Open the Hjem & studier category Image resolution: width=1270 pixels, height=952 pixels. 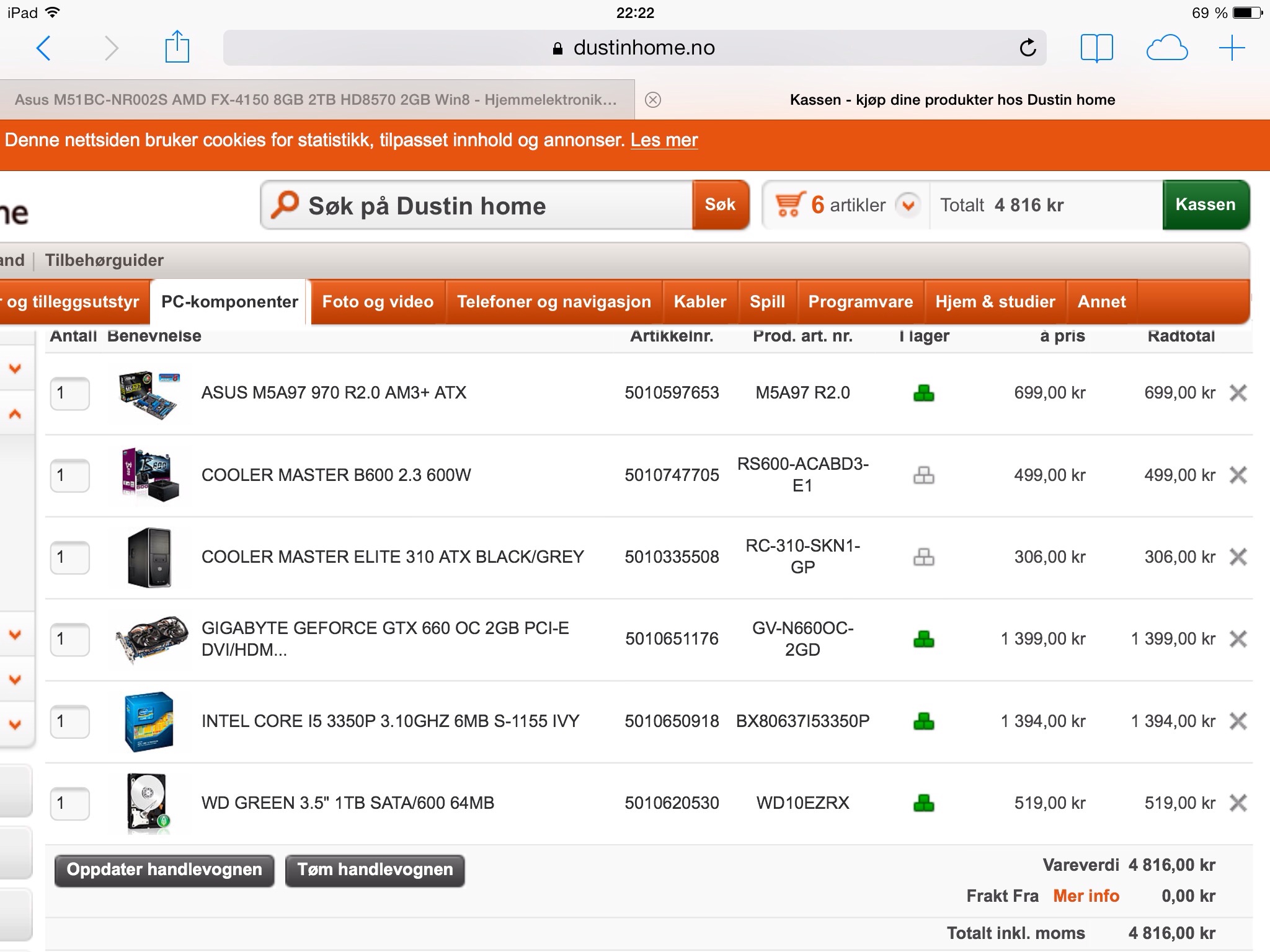pyautogui.click(x=995, y=302)
